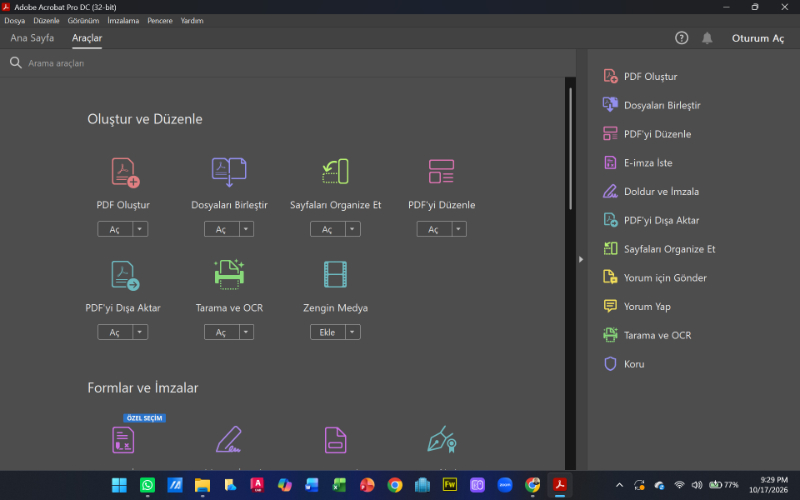Expand the dropdown arrow next to Zengin Medya Ekle
The image size is (800, 500).
pyautogui.click(x=353, y=332)
